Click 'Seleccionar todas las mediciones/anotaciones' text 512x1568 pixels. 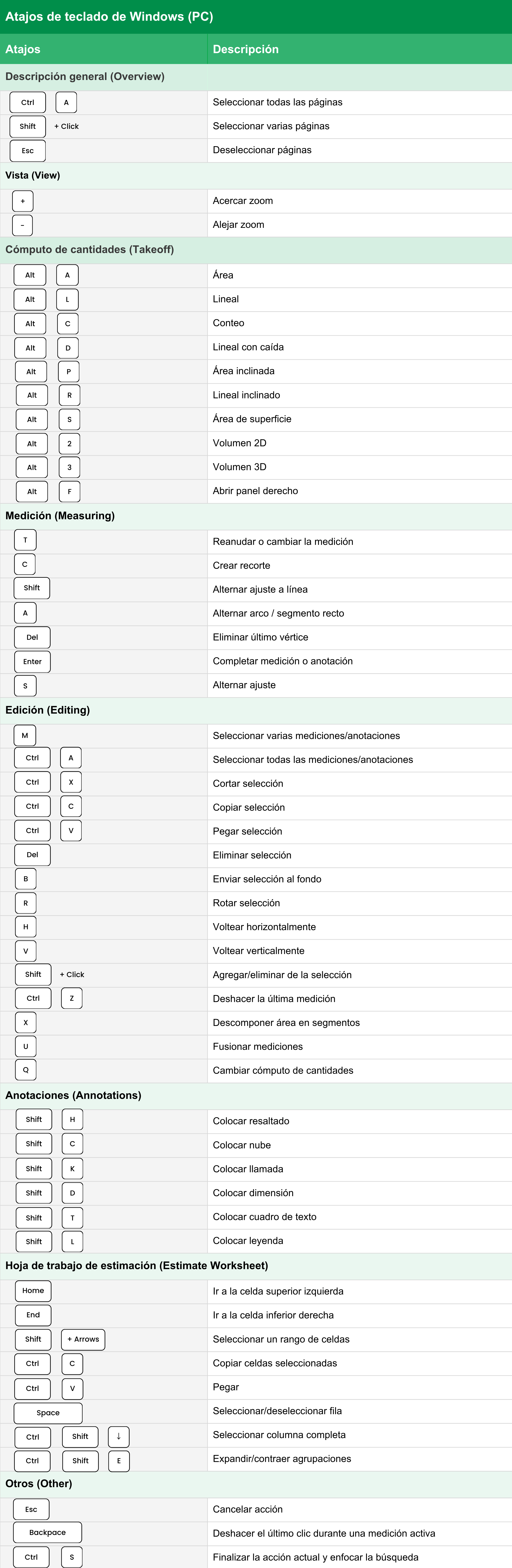pyautogui.click(x=313, y=760)
